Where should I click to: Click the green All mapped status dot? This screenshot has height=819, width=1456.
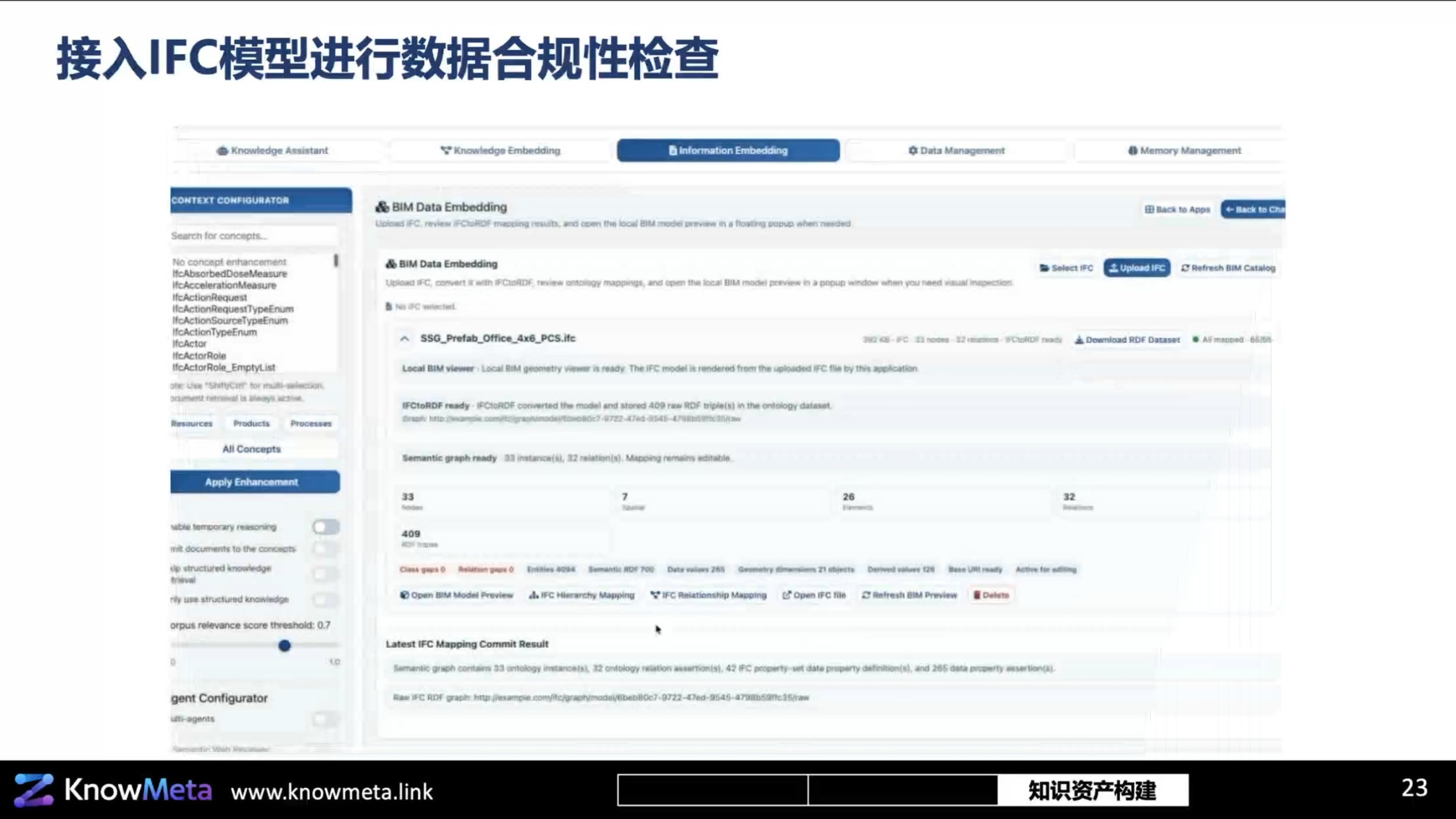point(1195,339)
